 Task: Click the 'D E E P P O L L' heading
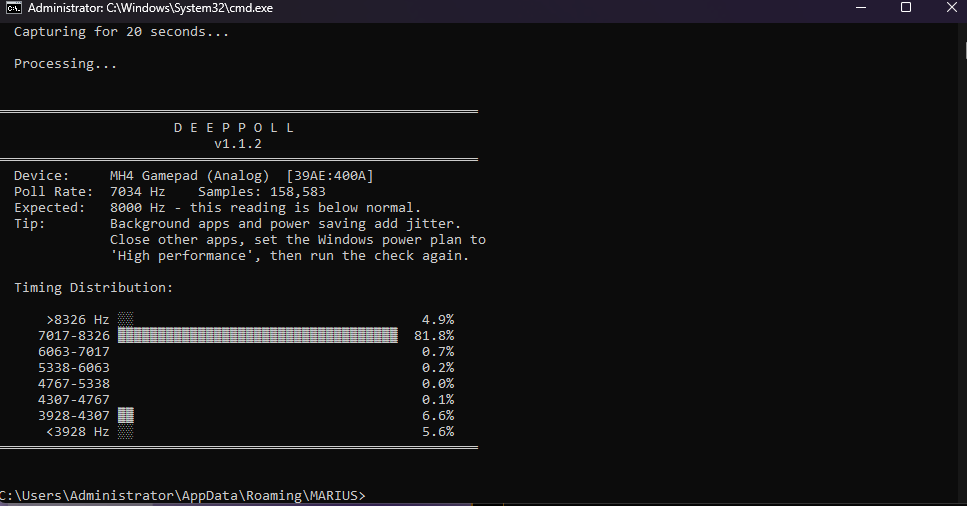pyautogui.click(x=234, y=128)
